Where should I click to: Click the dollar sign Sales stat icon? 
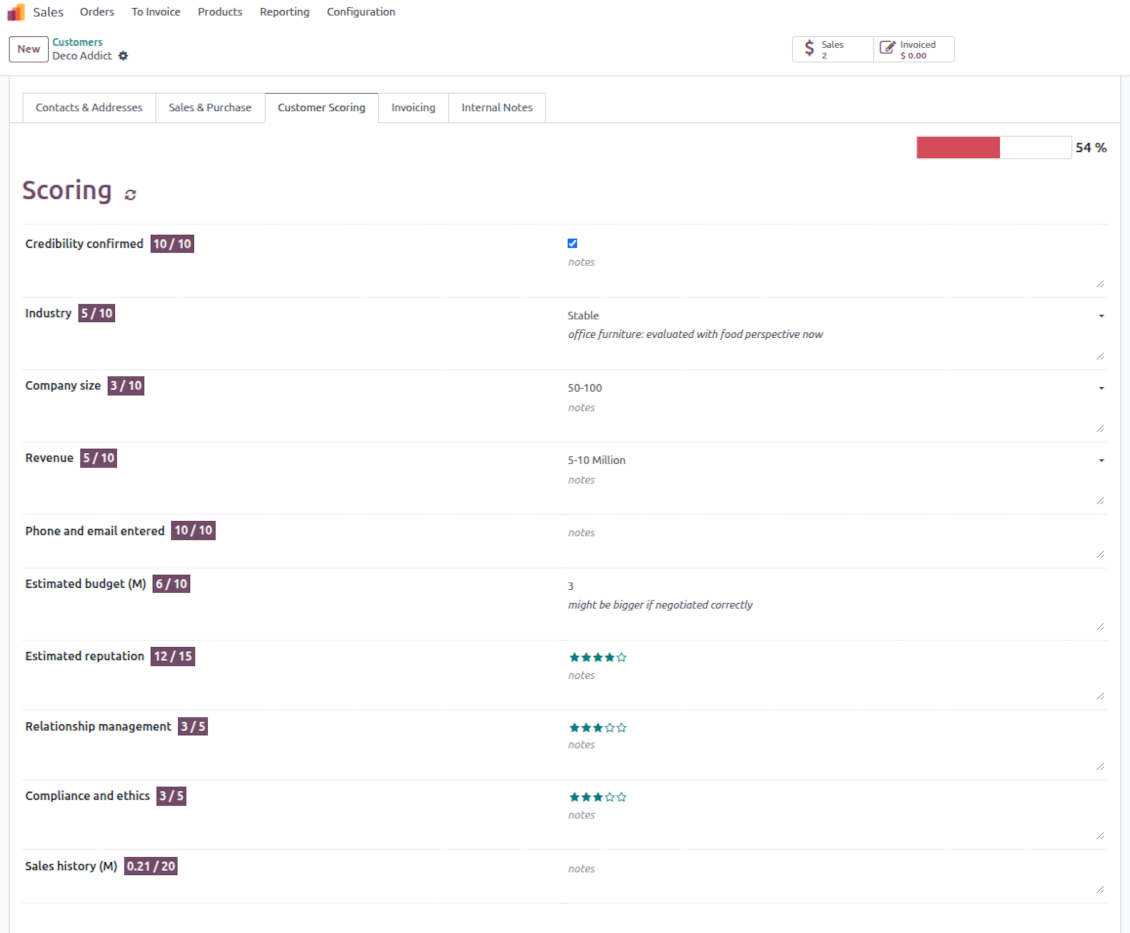[x=809, y=49]
